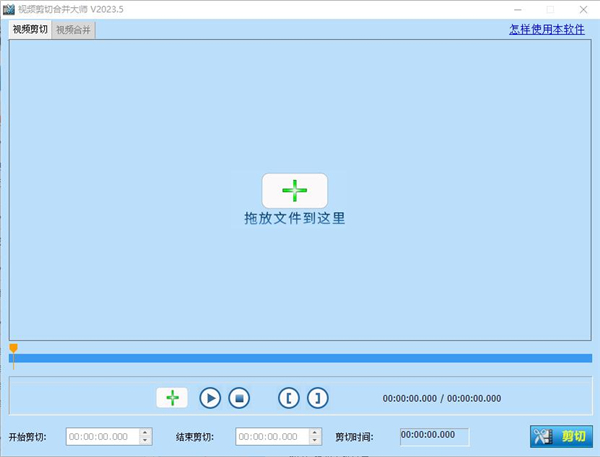Click the orange timeline position marker
Viewport: 600px width, 457px height.
click(13, 348)
